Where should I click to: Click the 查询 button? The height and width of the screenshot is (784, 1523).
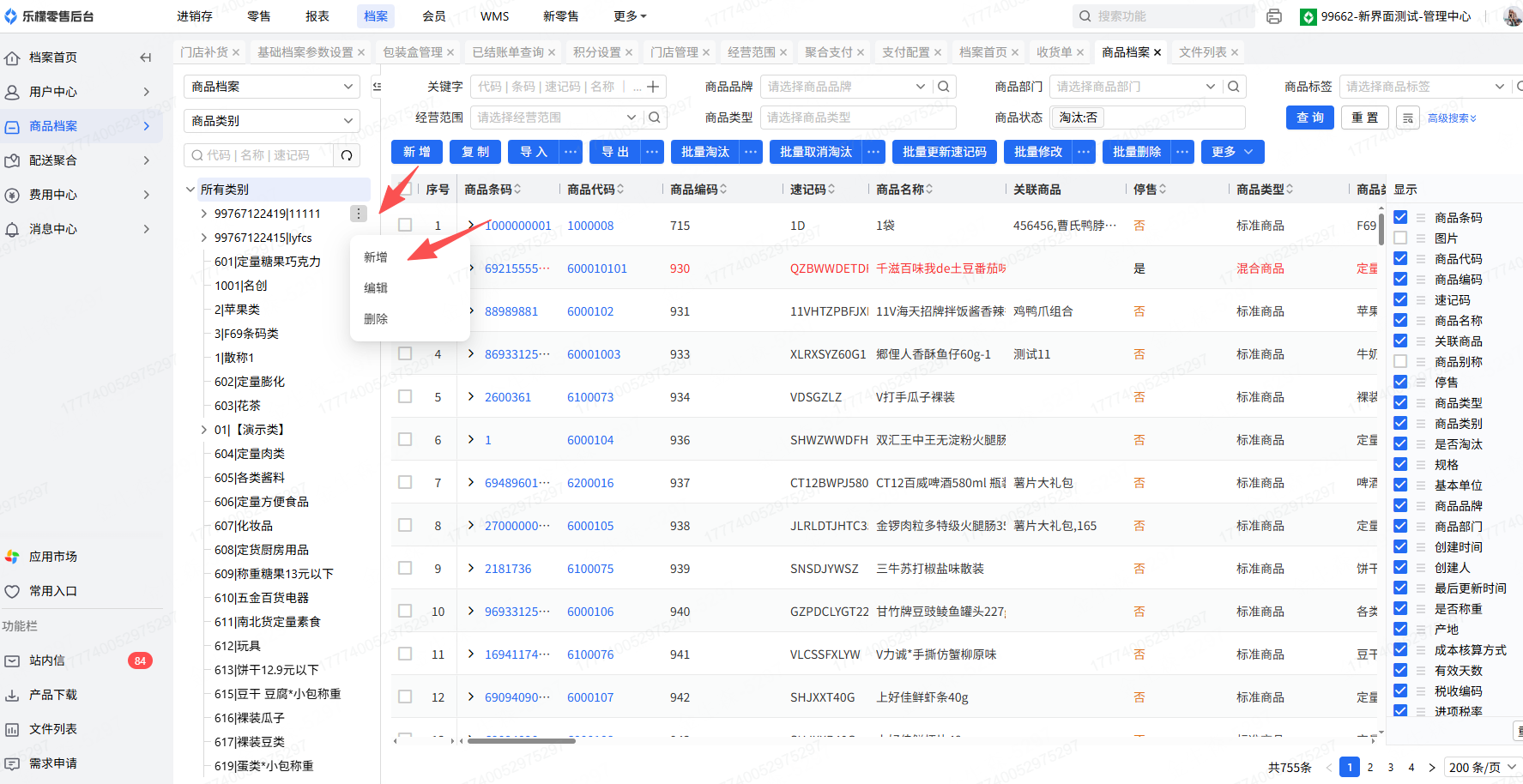(1309, 118)
